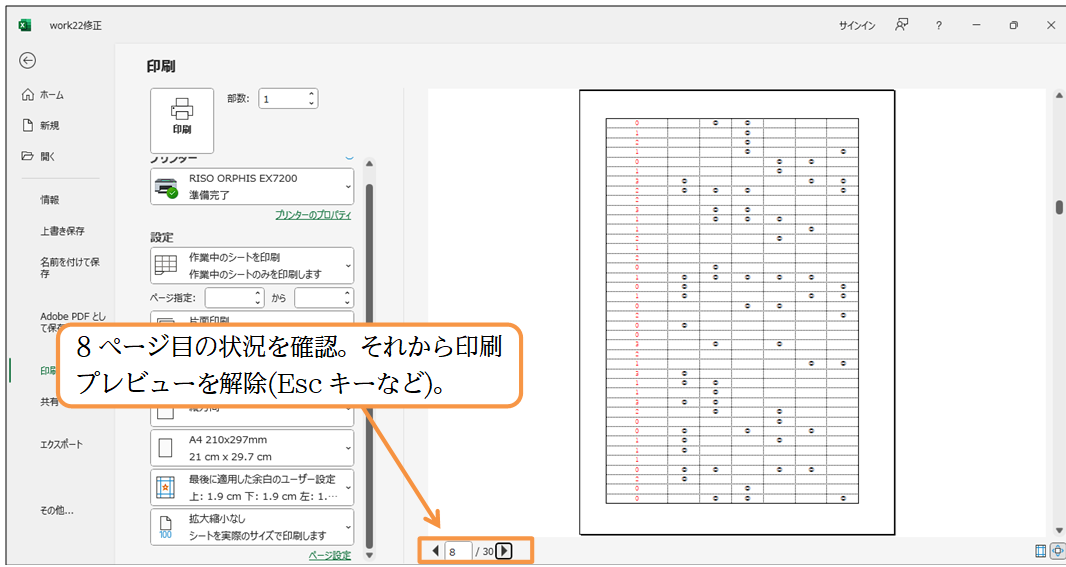
Task: Open the A4 210x297mm paper size dropdown
Action: (x=252, y=448)
